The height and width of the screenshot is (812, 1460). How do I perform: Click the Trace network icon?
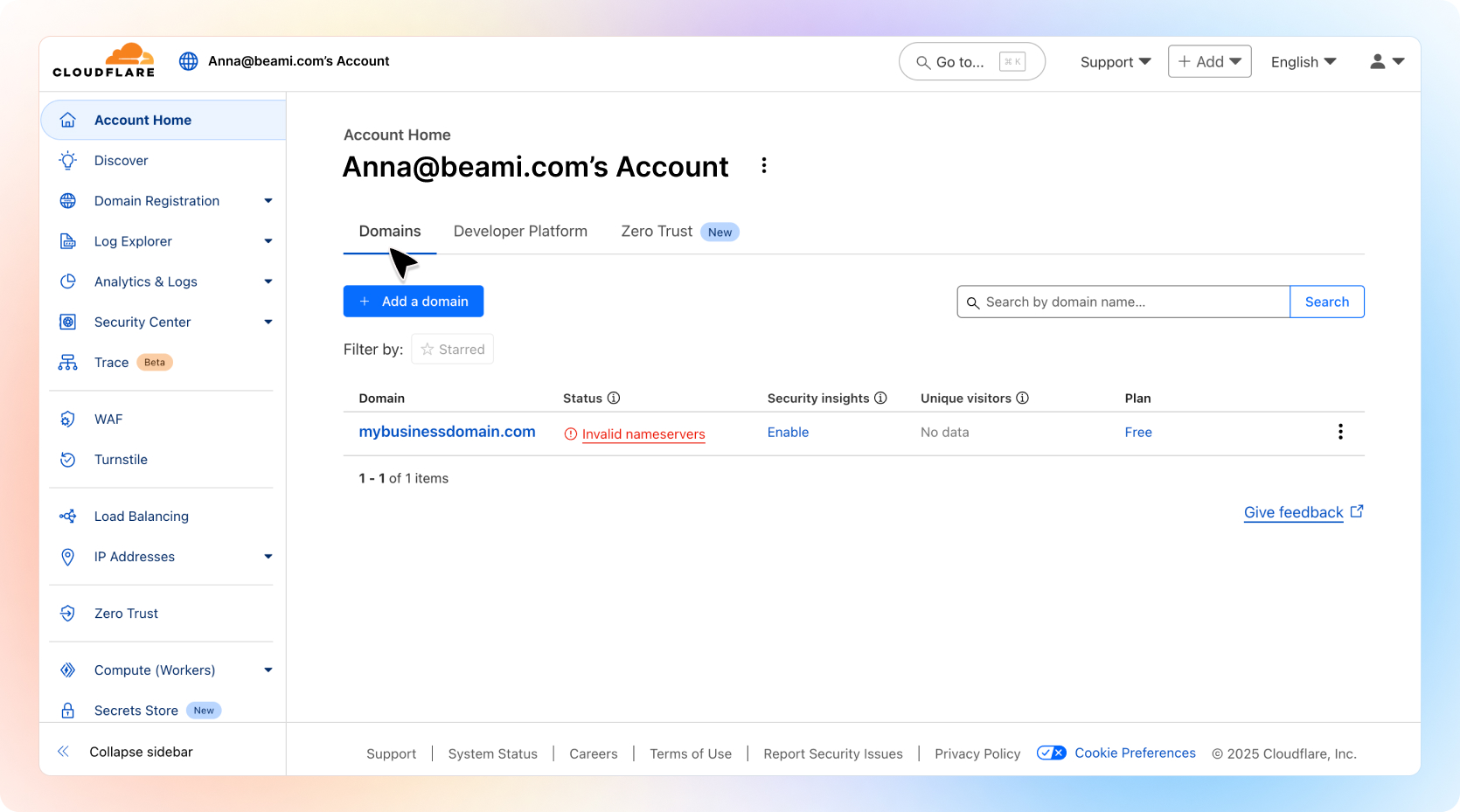pyautogui.click(x=67, y=362)
